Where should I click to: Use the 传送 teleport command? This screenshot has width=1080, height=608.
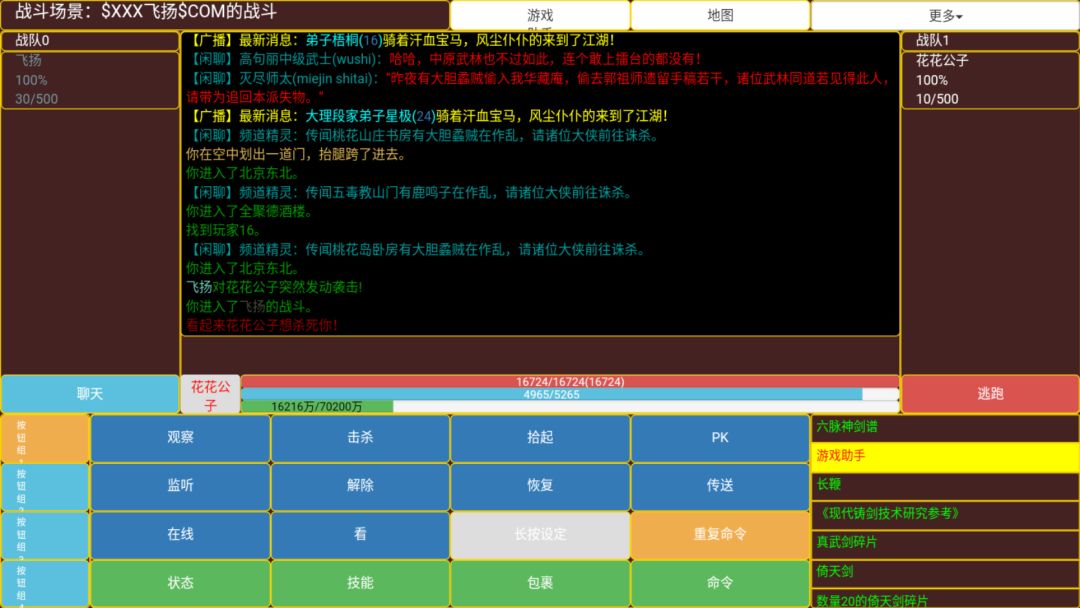click(x=719, y=485)
